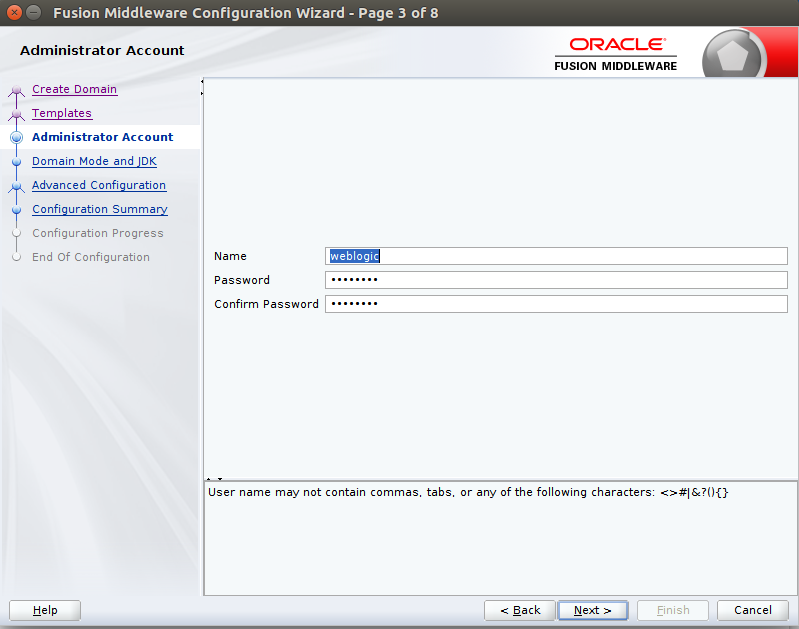Focus the Name field containing weblogic
The height and width of the screenshot is (629, 799).
click(556, 256)
